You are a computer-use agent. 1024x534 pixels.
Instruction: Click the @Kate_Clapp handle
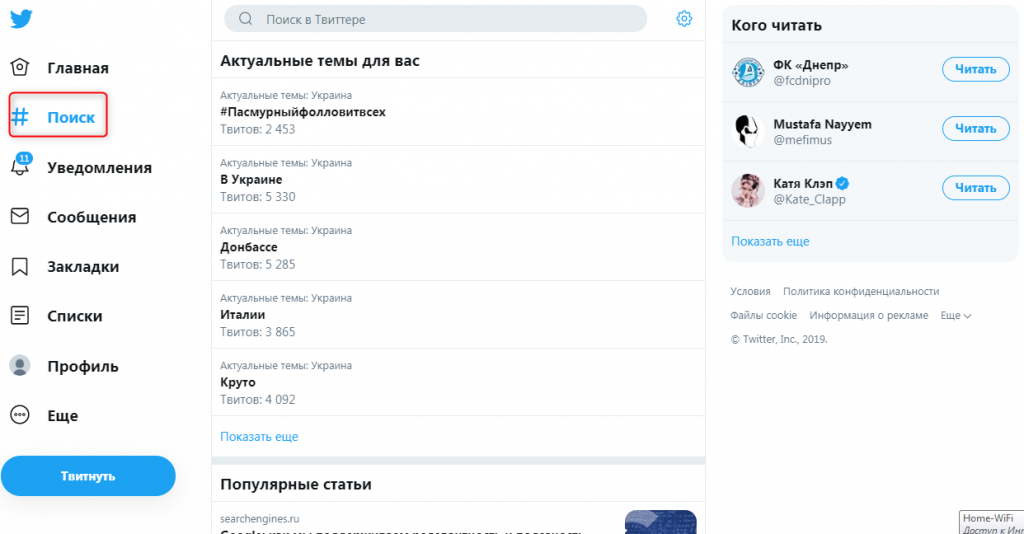point(809,200)
